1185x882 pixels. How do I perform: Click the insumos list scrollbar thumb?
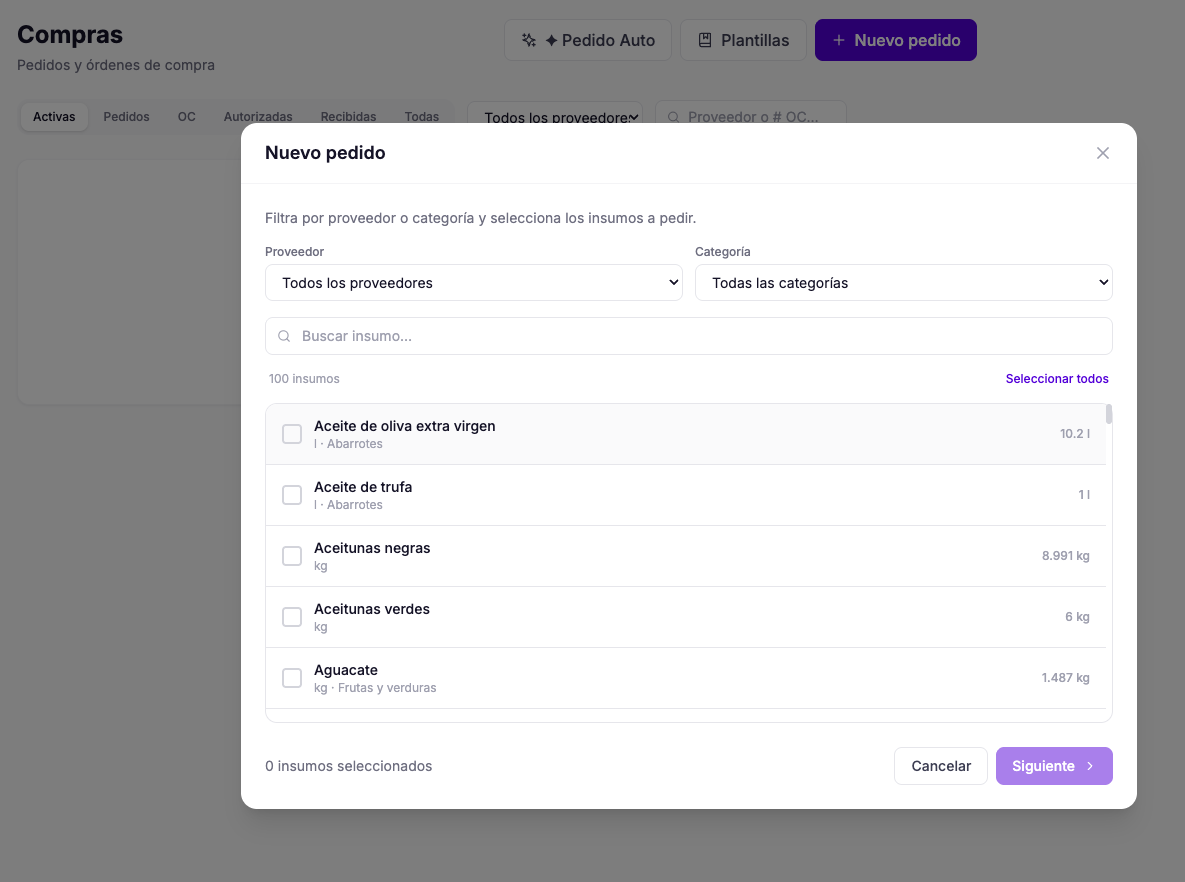pos(1109,414)
